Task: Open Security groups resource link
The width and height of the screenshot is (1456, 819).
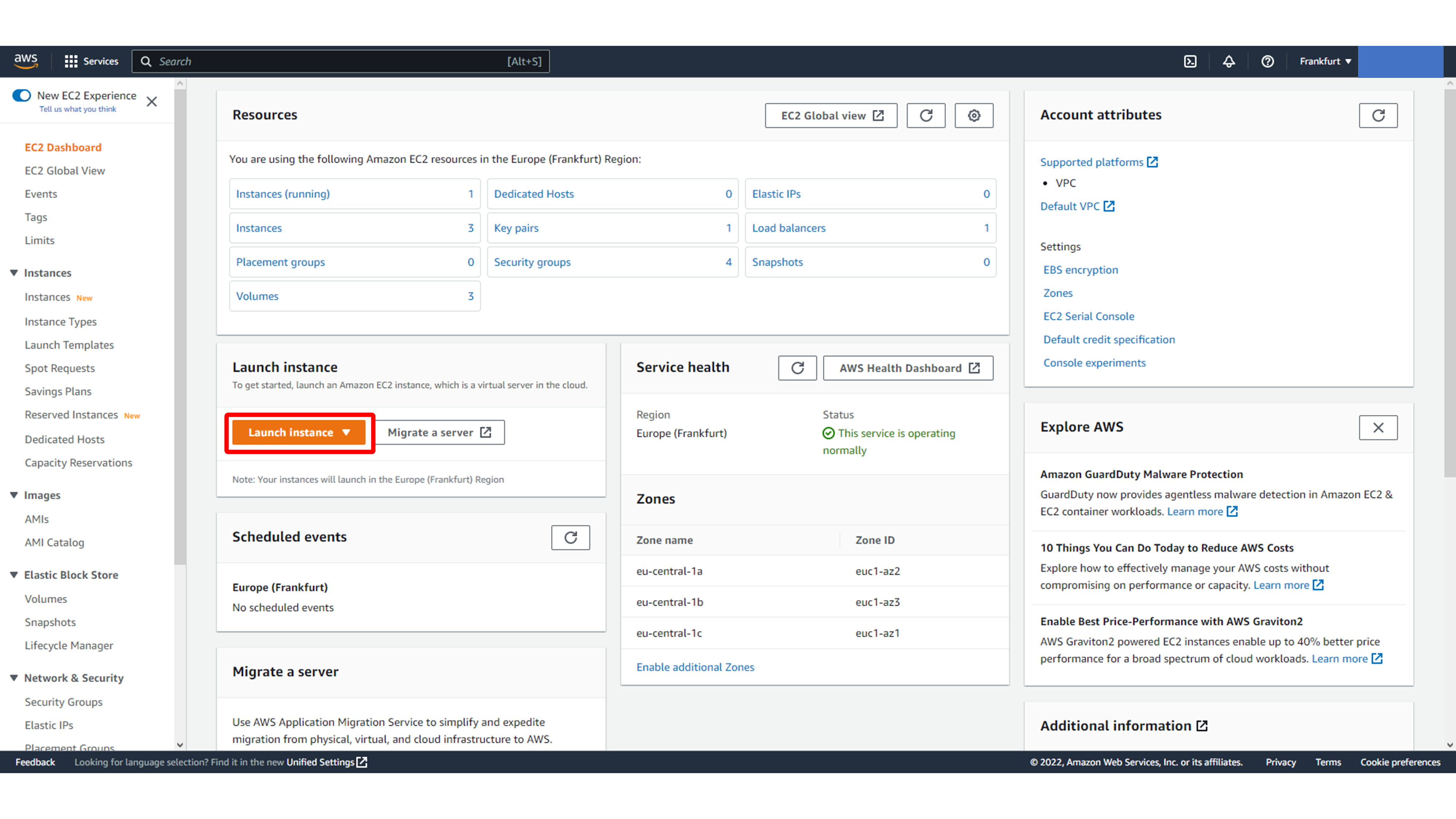Action: [532, 262]
